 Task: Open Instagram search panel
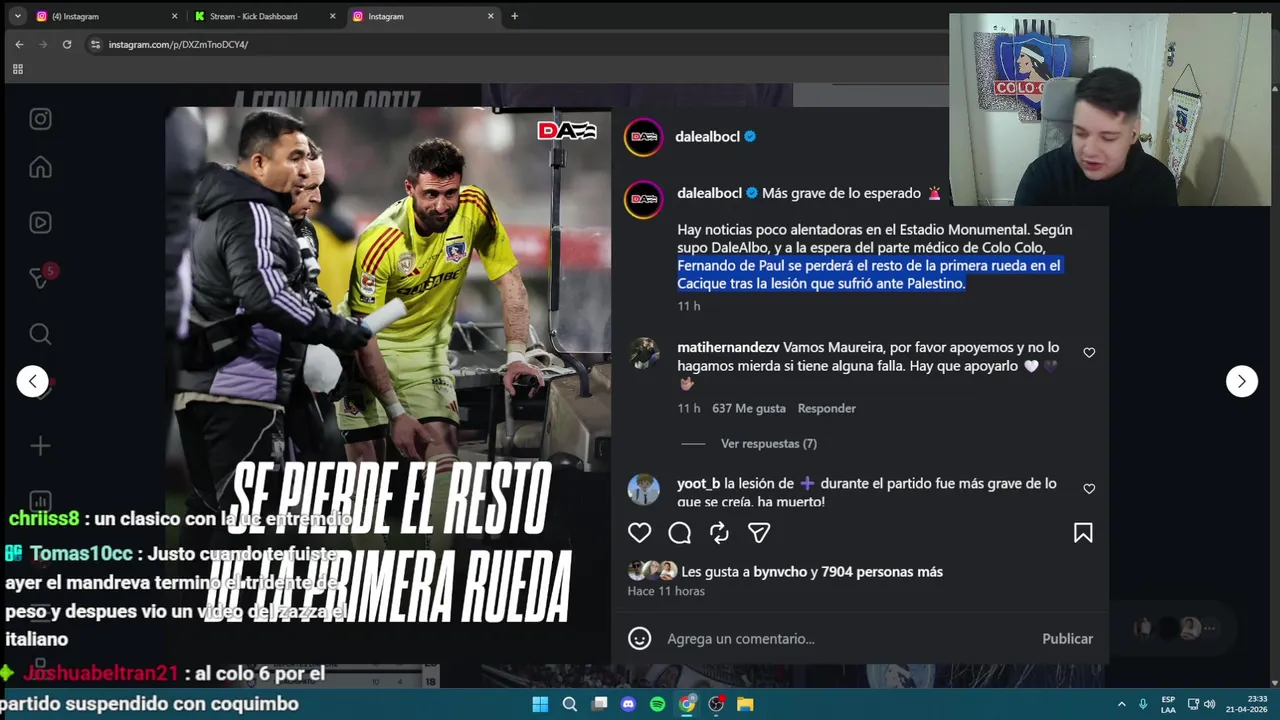pos(40,334)
